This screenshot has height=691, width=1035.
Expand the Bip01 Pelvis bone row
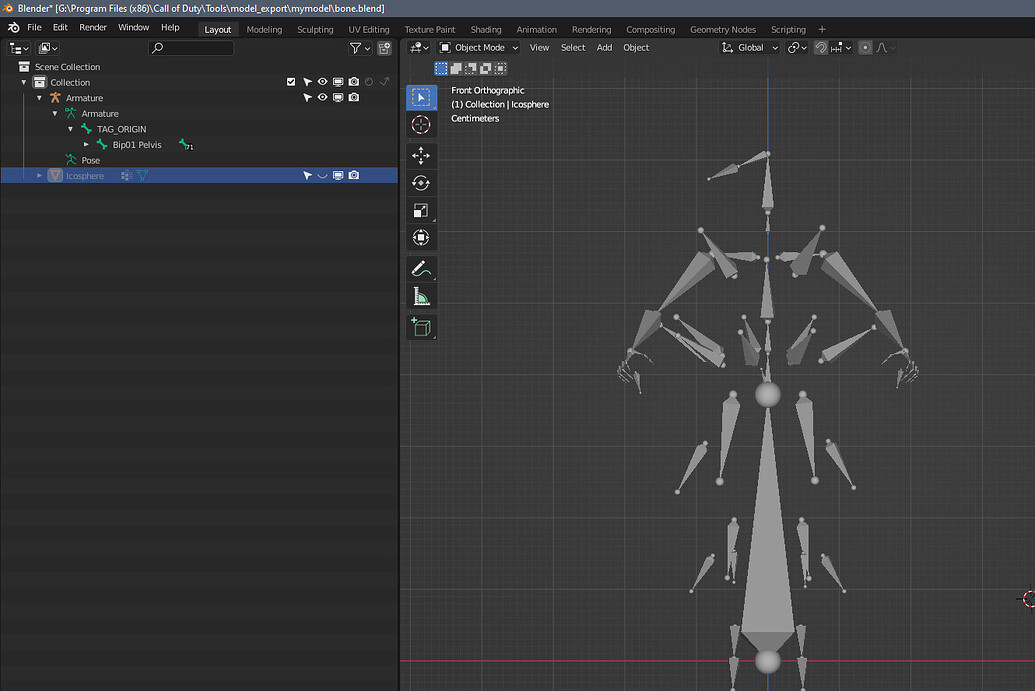86,145
